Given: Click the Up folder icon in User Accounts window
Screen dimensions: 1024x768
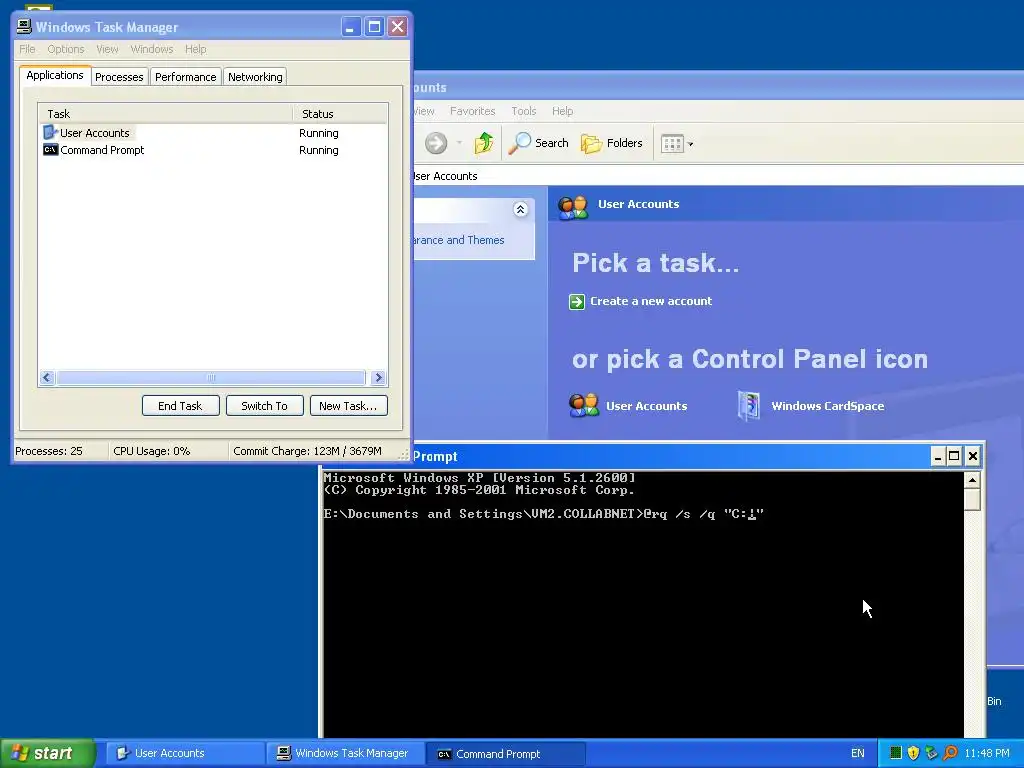Looking at the screenshot, I should 484,143.
